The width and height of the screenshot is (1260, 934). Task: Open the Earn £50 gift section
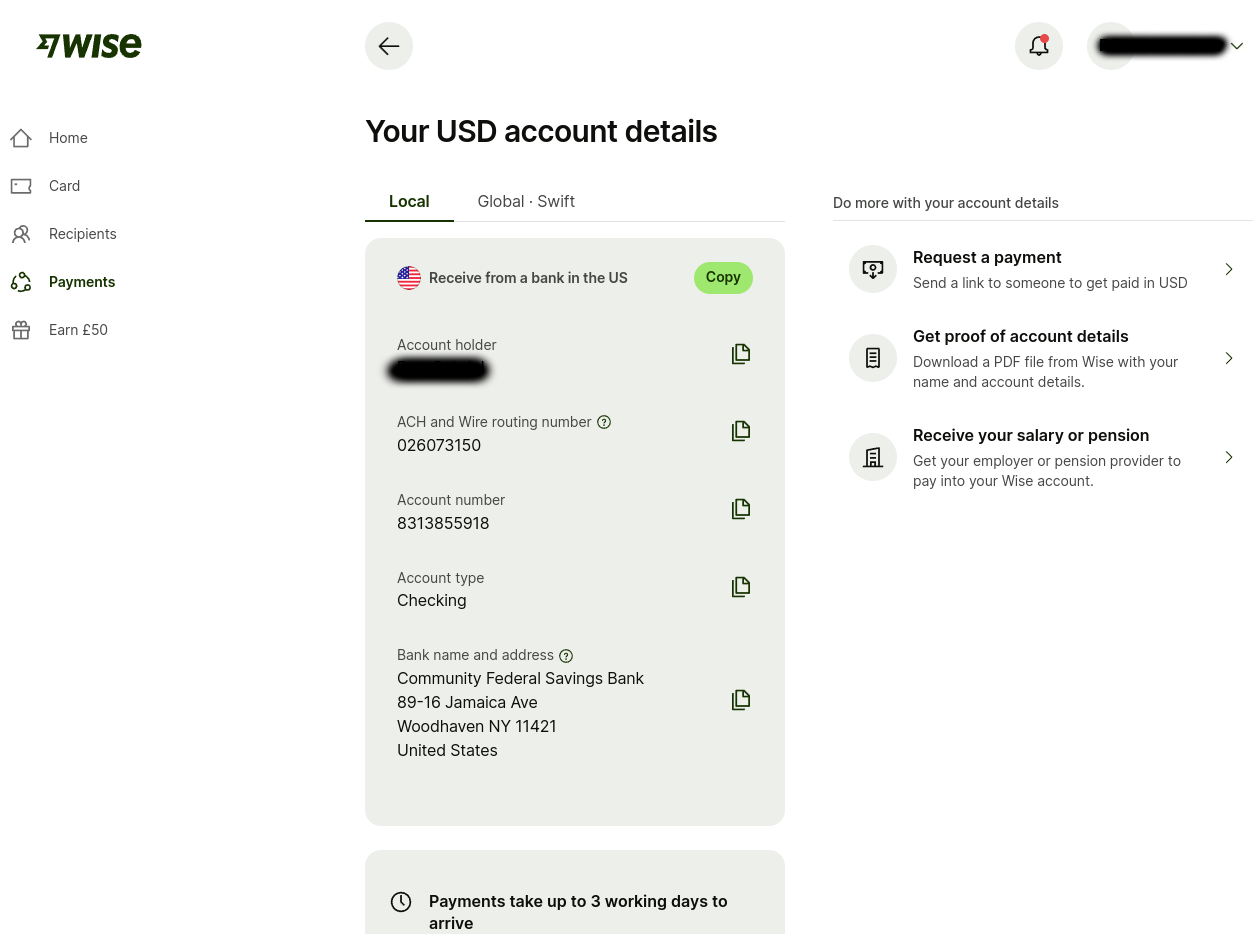point(78,330)
